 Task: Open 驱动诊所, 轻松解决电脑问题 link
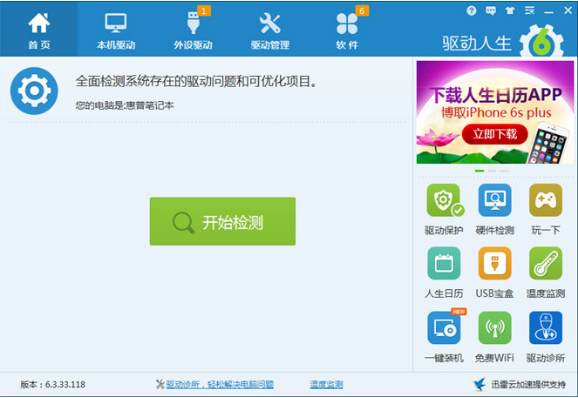[220, 384]
